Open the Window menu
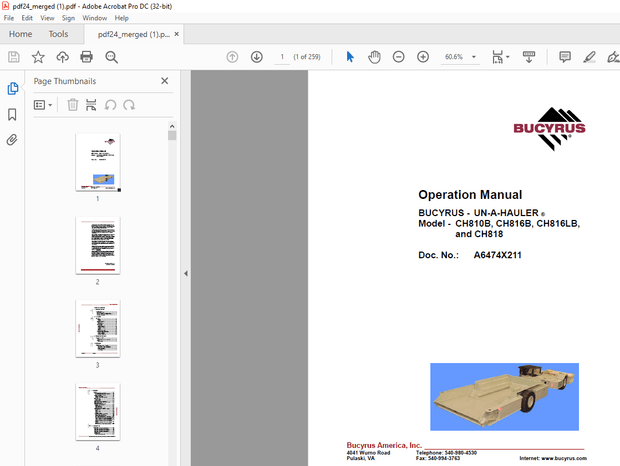The width and height of the screenshot is (620, 466). point(95,18)
